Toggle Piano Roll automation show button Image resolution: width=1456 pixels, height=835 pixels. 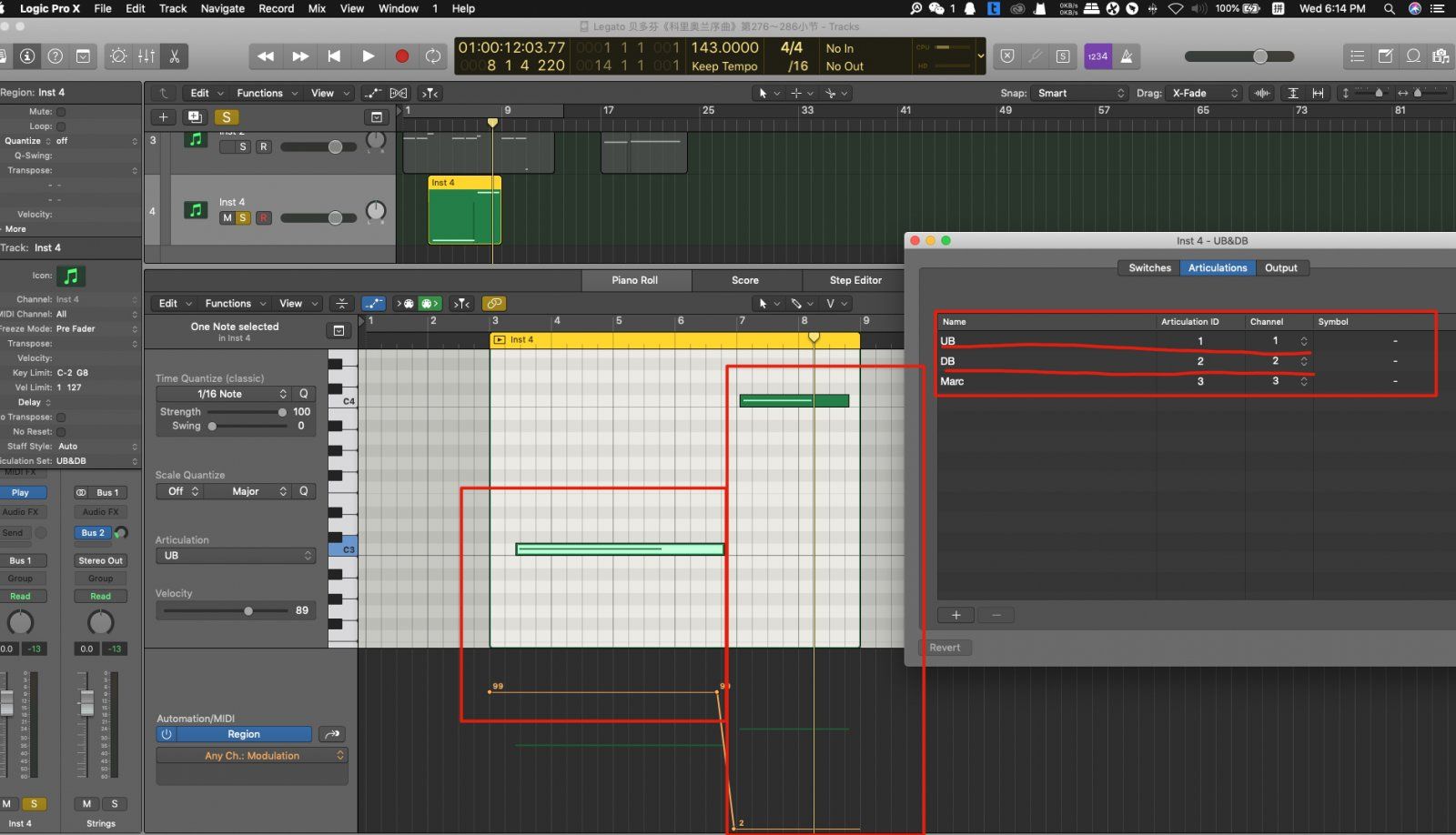tap(373, 304)
